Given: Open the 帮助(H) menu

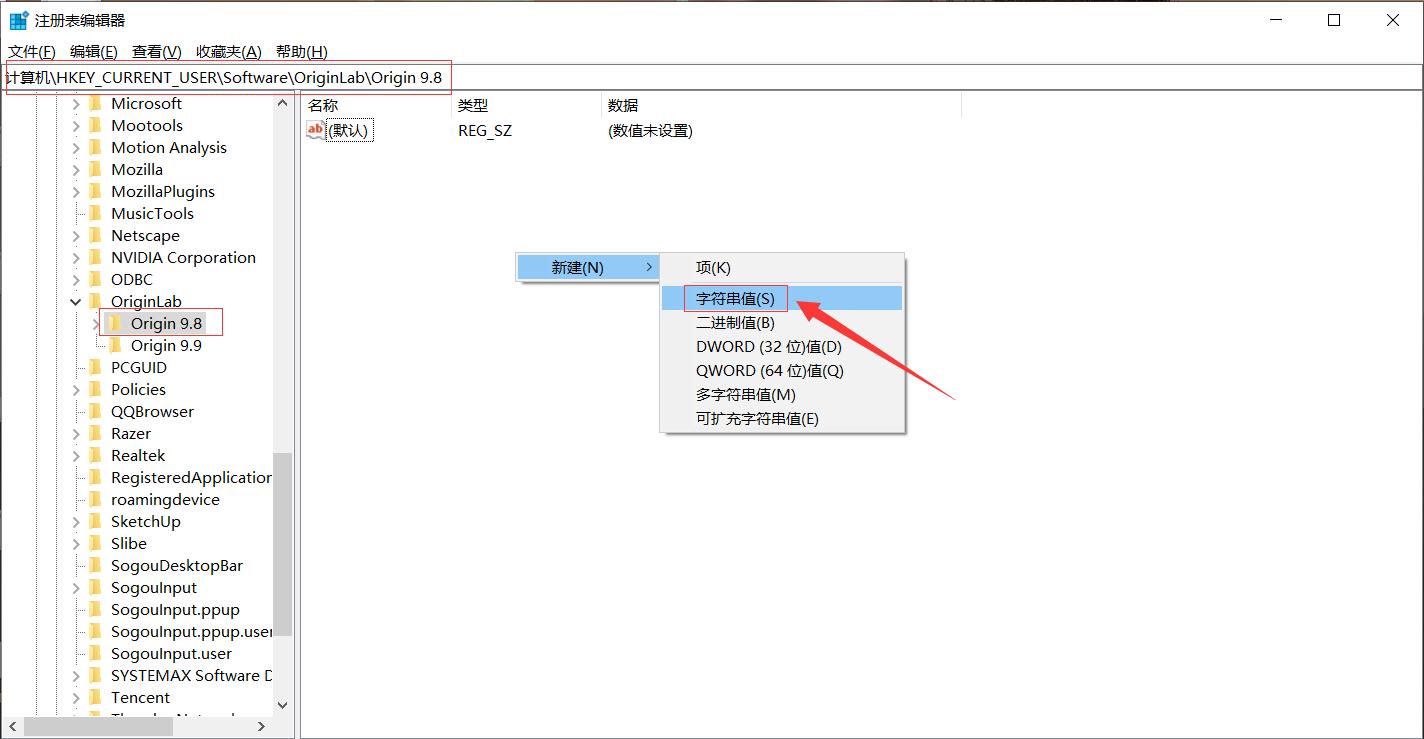Looking at the screenshot, I should click(302, 52).
